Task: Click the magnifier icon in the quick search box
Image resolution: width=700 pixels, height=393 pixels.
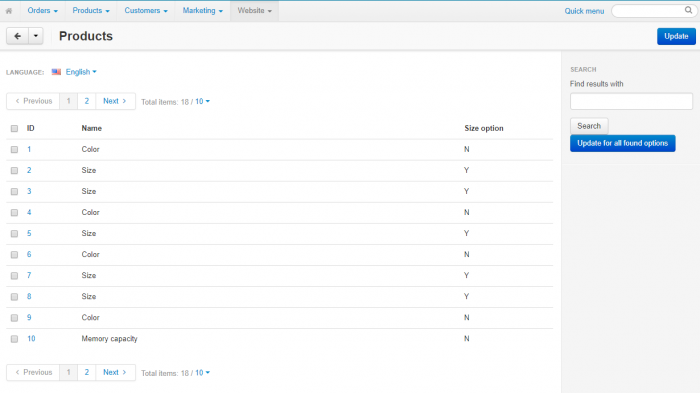Action: [x=688, y=10]
